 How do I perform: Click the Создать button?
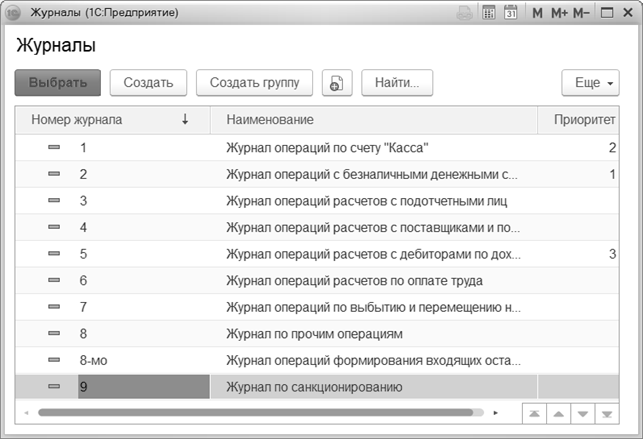[148, 83]
